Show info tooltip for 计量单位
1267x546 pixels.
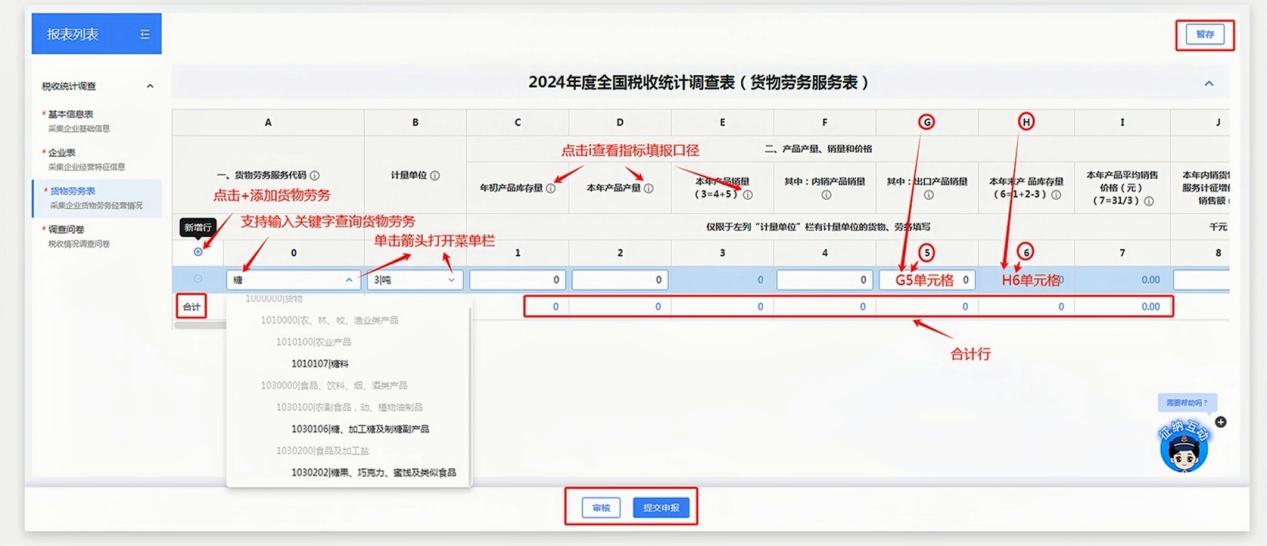(x=435, y=175)
